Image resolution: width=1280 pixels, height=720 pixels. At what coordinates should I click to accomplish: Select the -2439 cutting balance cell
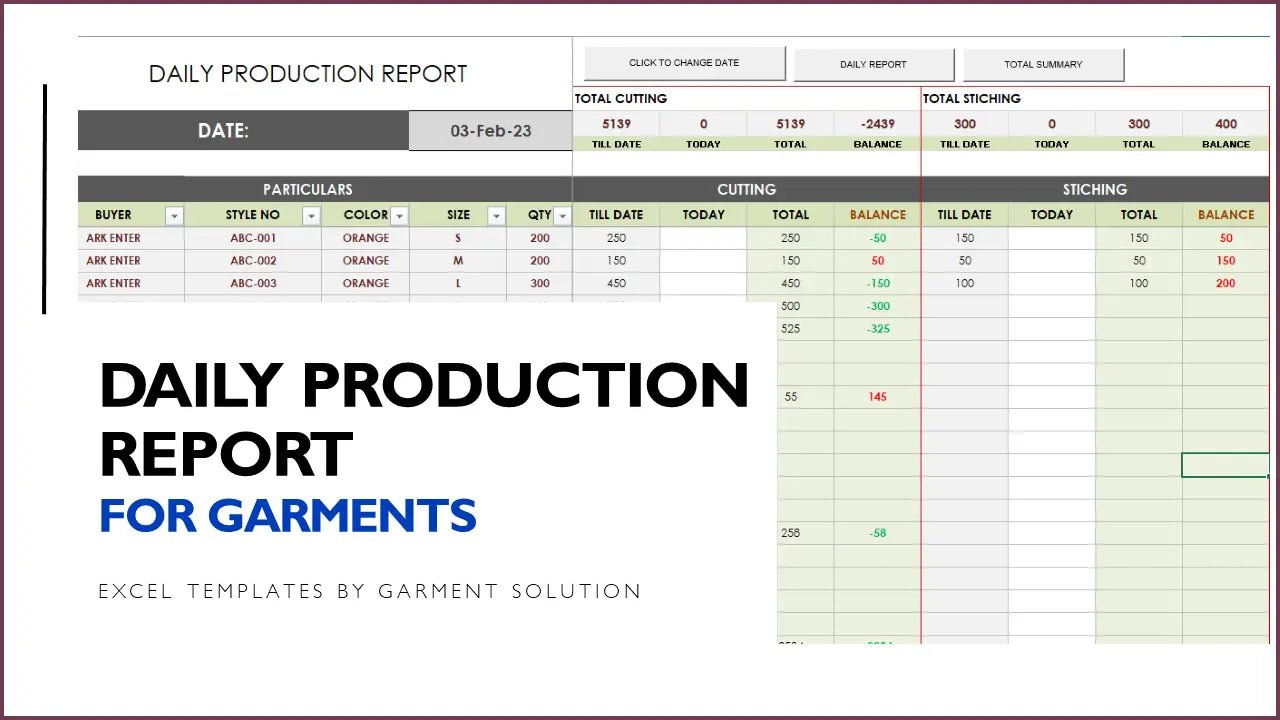[x=877, y=123]
